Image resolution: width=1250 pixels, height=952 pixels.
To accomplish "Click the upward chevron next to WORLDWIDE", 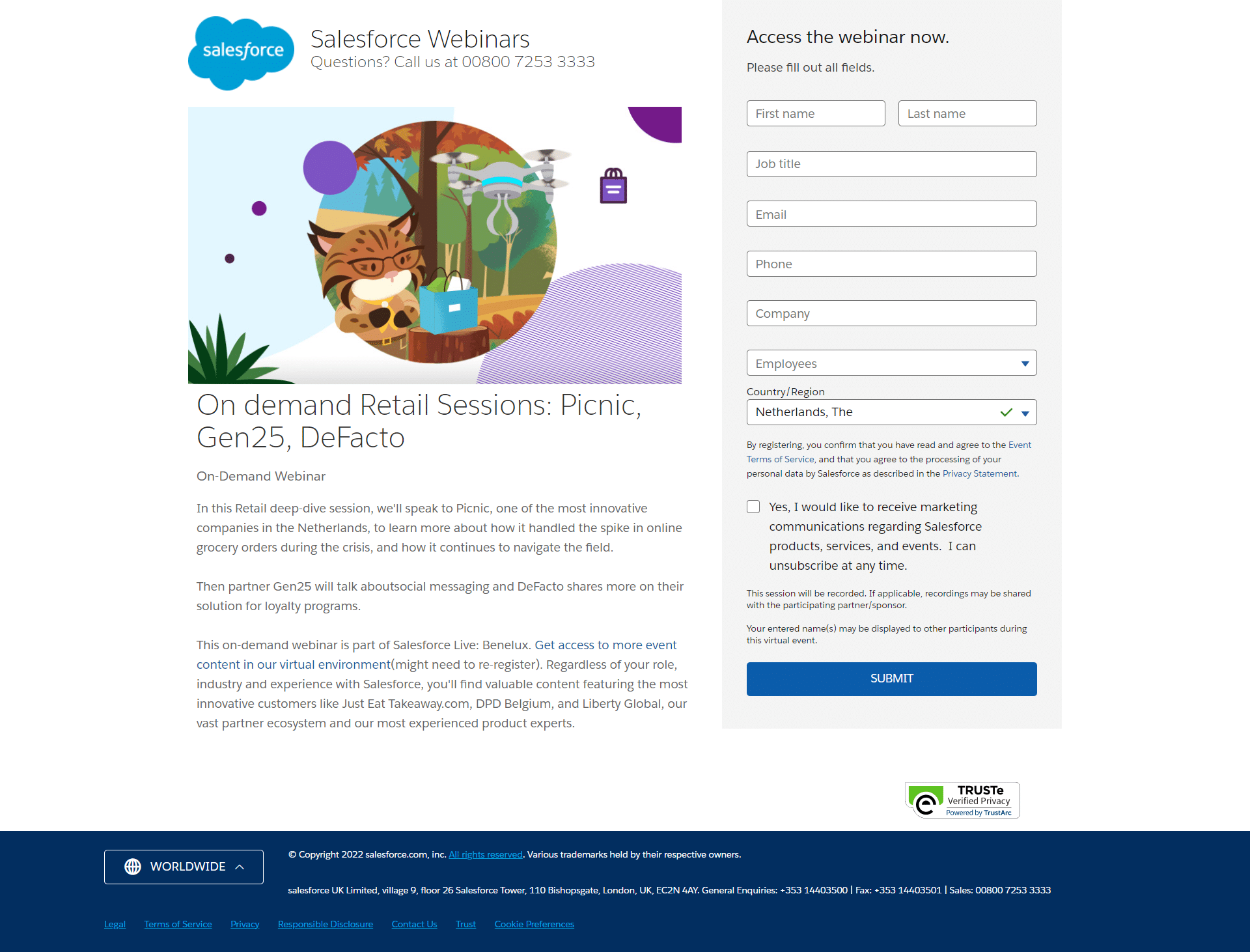I will point(243,866).
